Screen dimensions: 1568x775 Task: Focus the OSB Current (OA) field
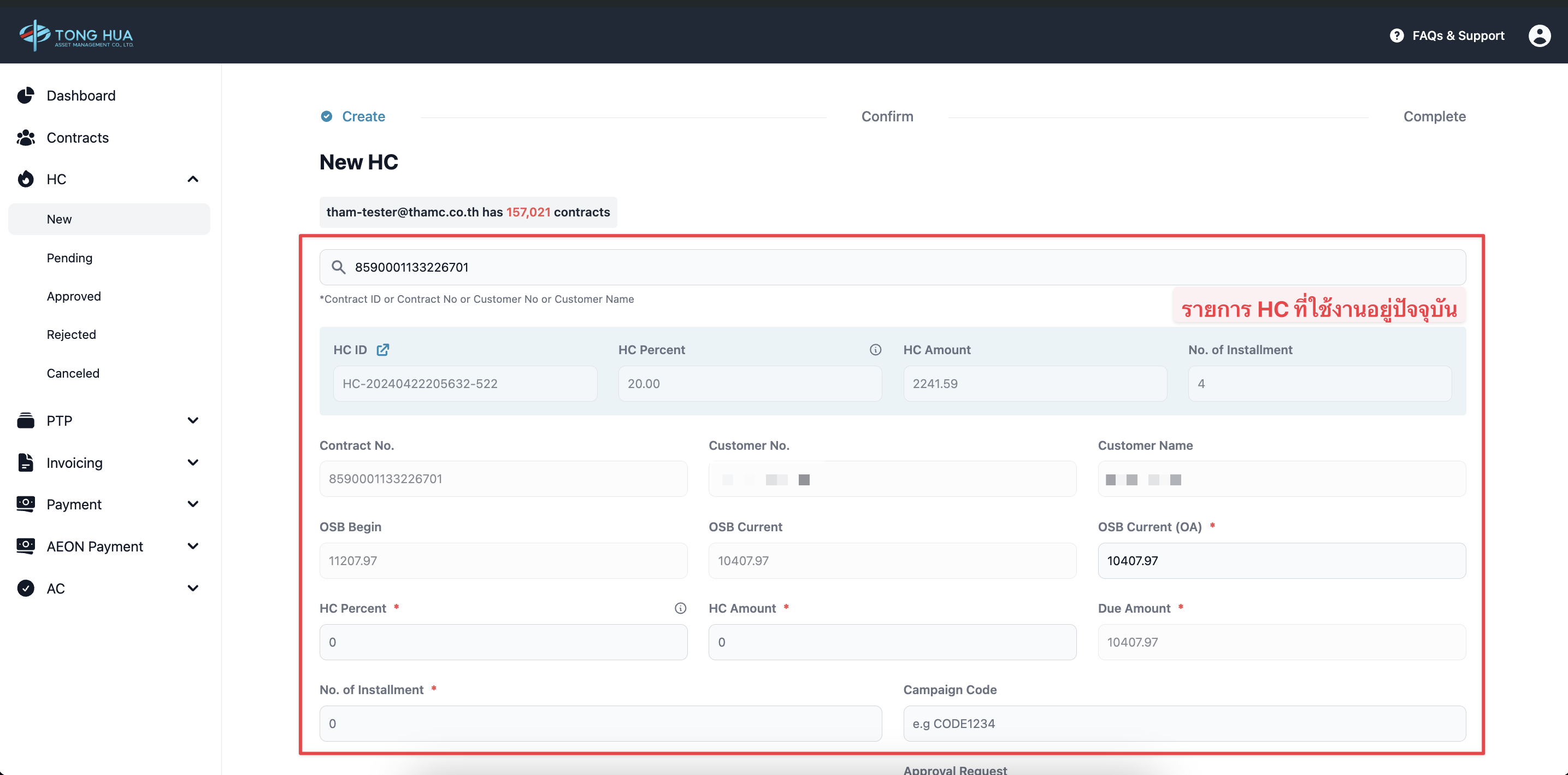point(1281,561)
